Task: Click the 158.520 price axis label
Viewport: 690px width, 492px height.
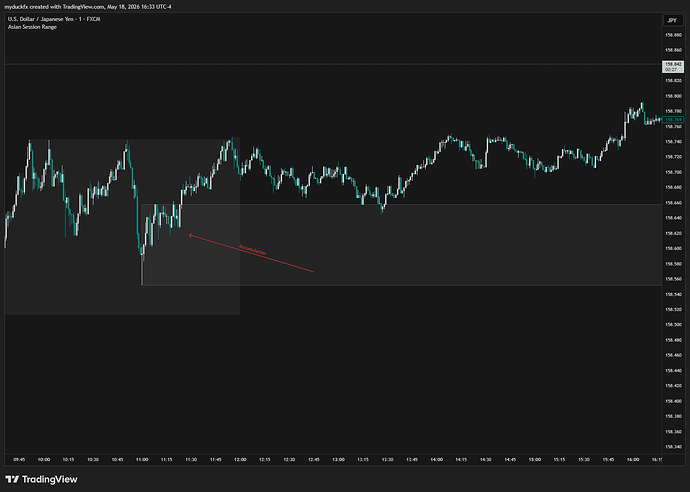Action: [x=673, y=309]
